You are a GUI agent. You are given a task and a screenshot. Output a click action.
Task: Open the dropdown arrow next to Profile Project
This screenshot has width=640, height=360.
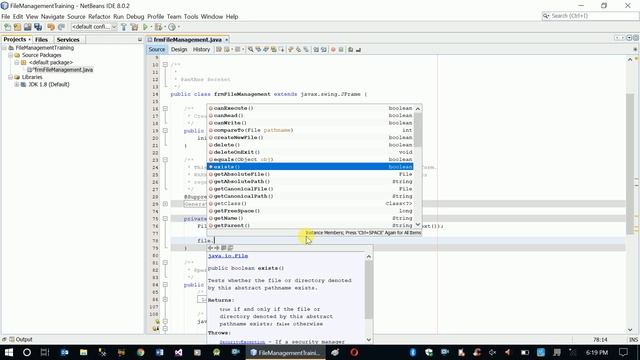pos(178,27)
